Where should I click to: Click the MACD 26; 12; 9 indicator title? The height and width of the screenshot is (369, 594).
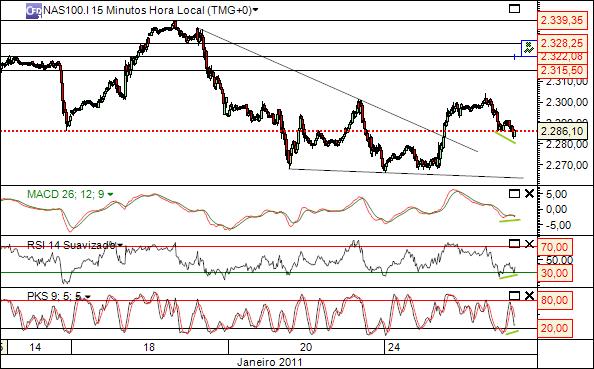[x=66, y=194]
